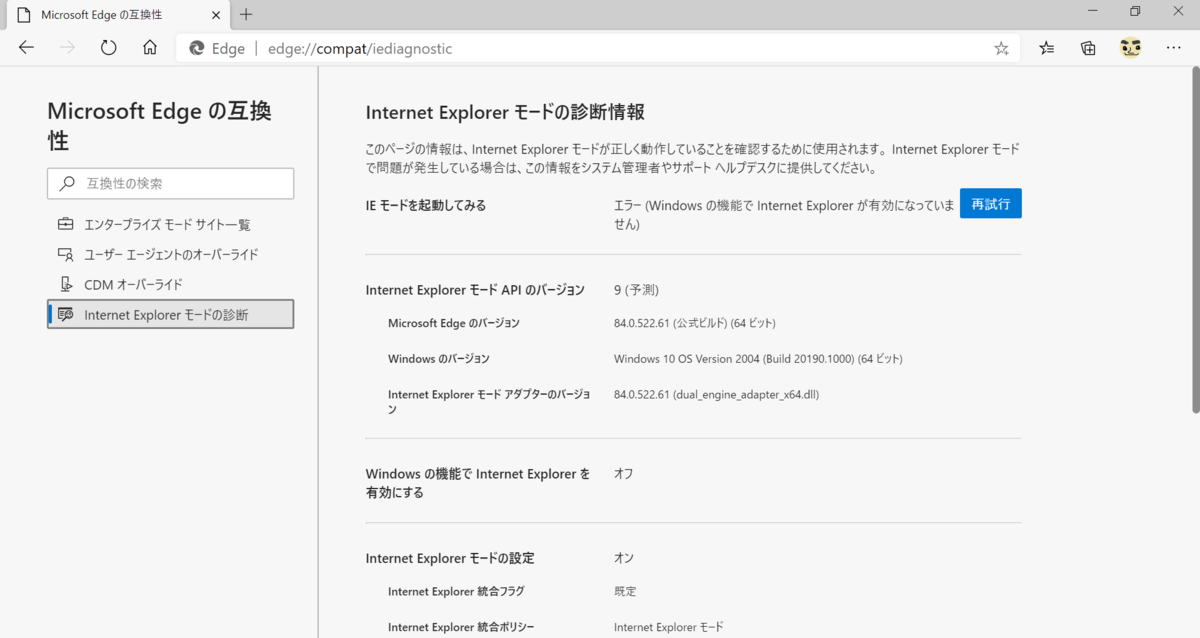Click the 既定 value

(x=625, y=591)
